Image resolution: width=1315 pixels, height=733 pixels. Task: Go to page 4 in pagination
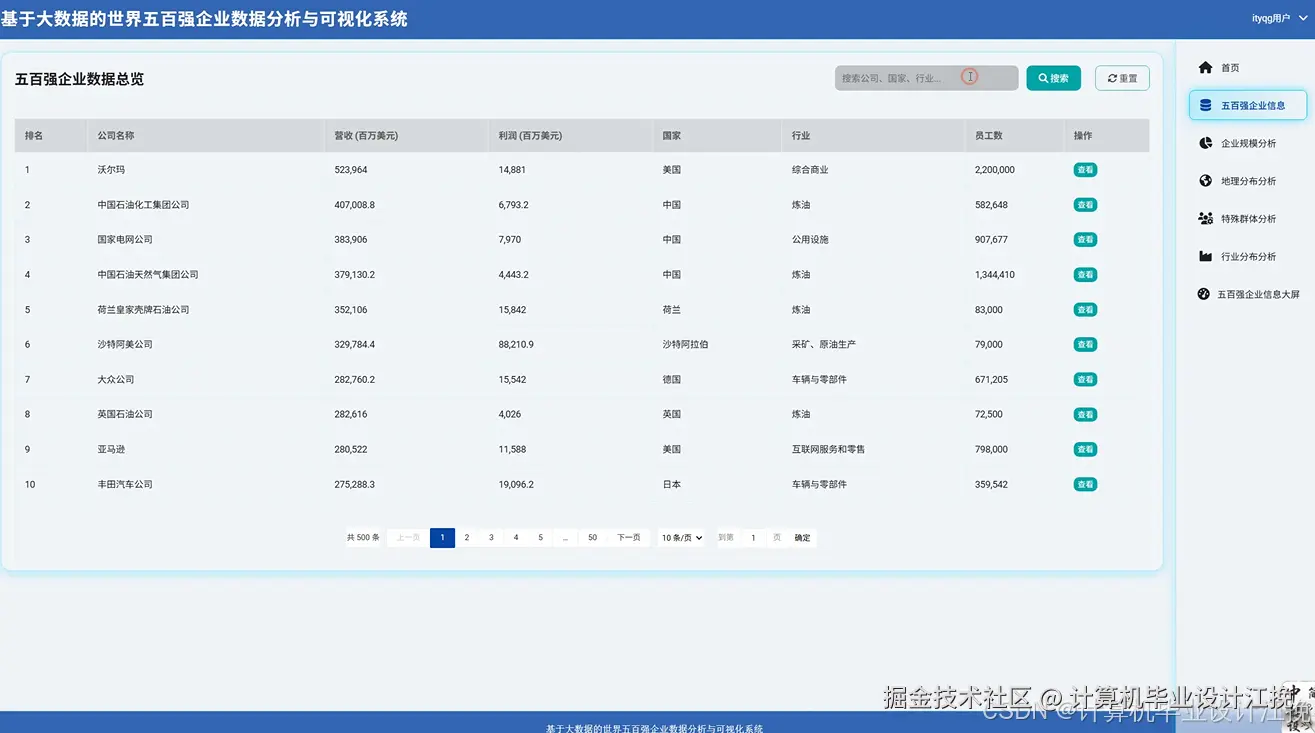pos(516,537)
